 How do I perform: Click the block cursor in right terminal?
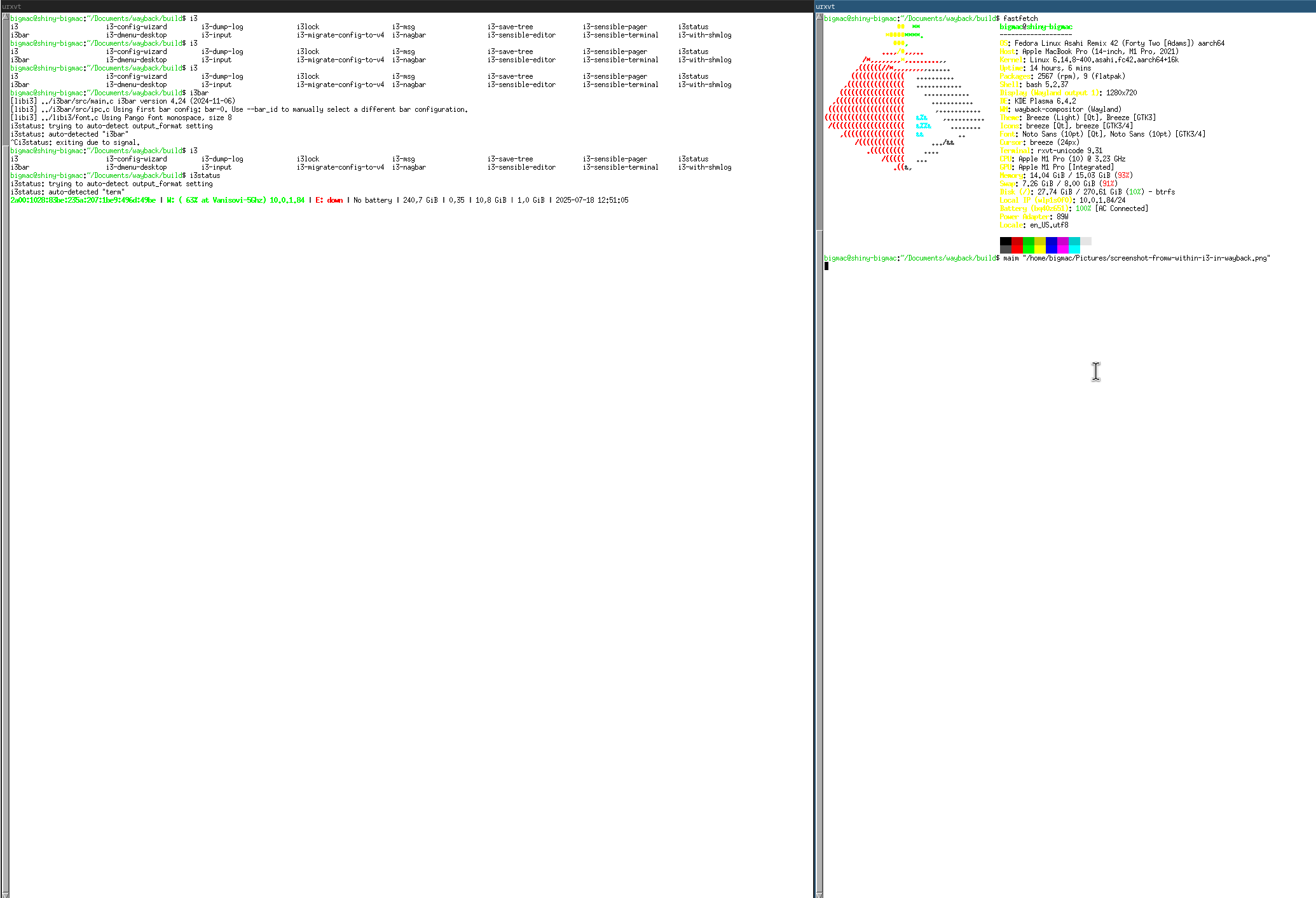826,266
